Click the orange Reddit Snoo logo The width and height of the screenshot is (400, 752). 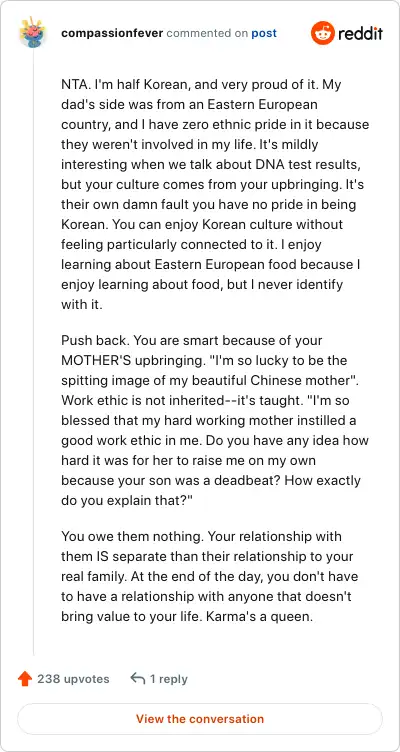pos(322,33)
